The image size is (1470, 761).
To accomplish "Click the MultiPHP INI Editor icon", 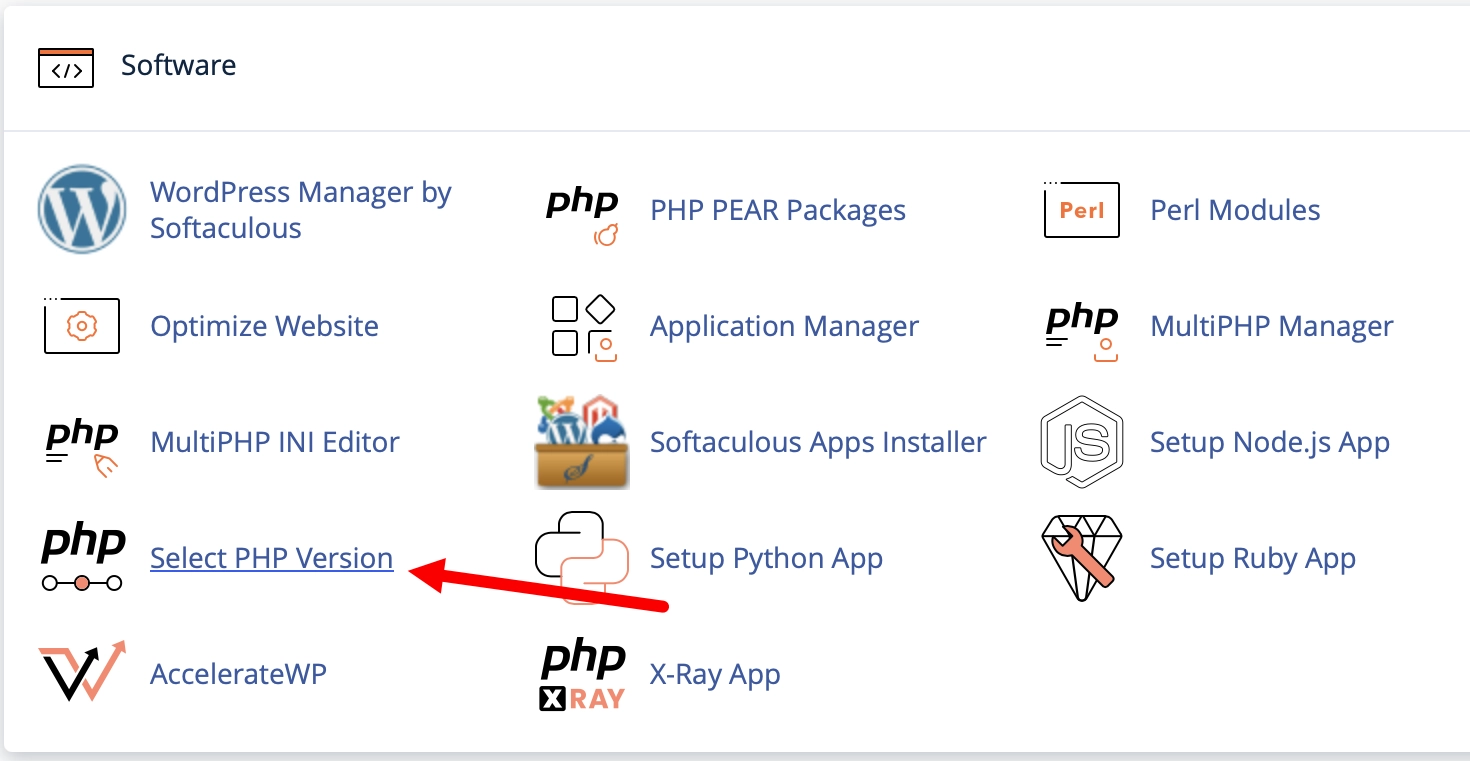I will 82,446.
